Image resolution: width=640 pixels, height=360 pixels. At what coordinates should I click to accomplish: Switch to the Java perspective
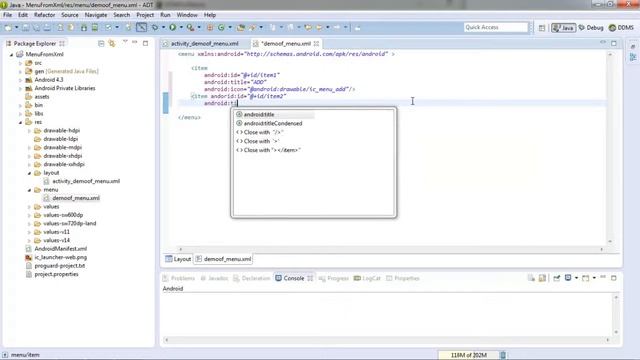563,28
